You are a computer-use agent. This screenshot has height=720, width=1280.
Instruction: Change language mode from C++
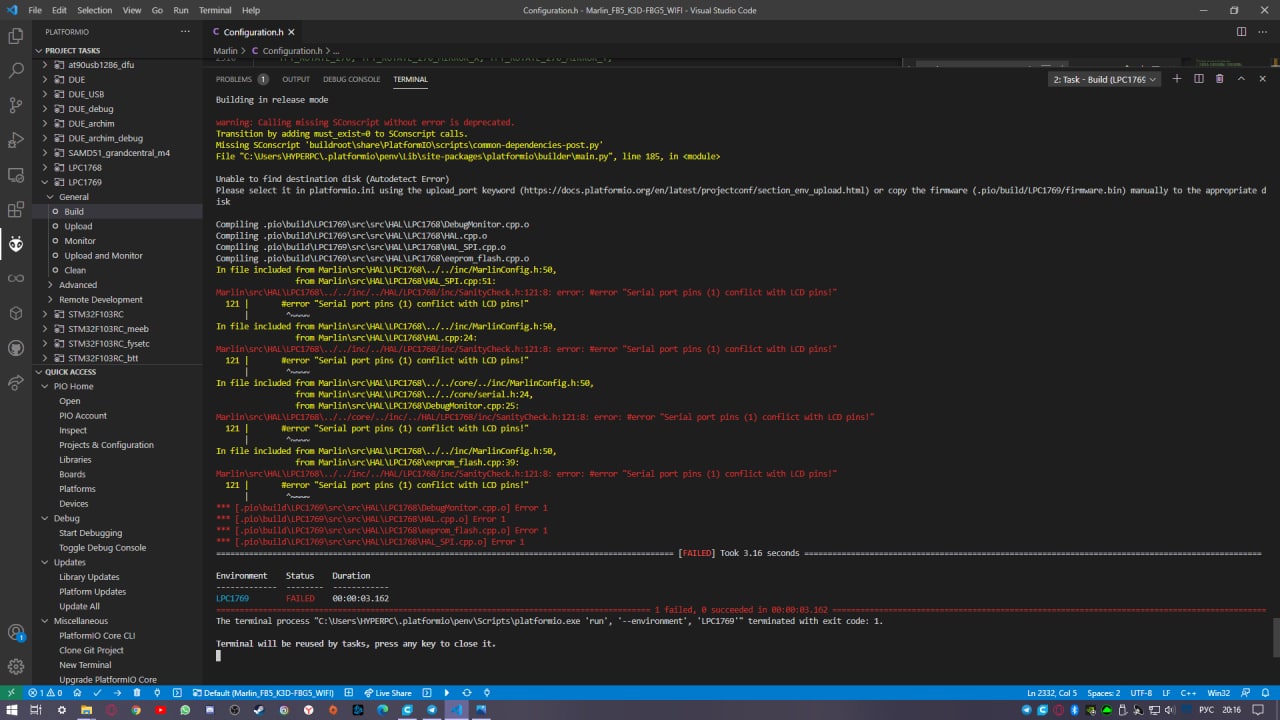pos(1189,693)
